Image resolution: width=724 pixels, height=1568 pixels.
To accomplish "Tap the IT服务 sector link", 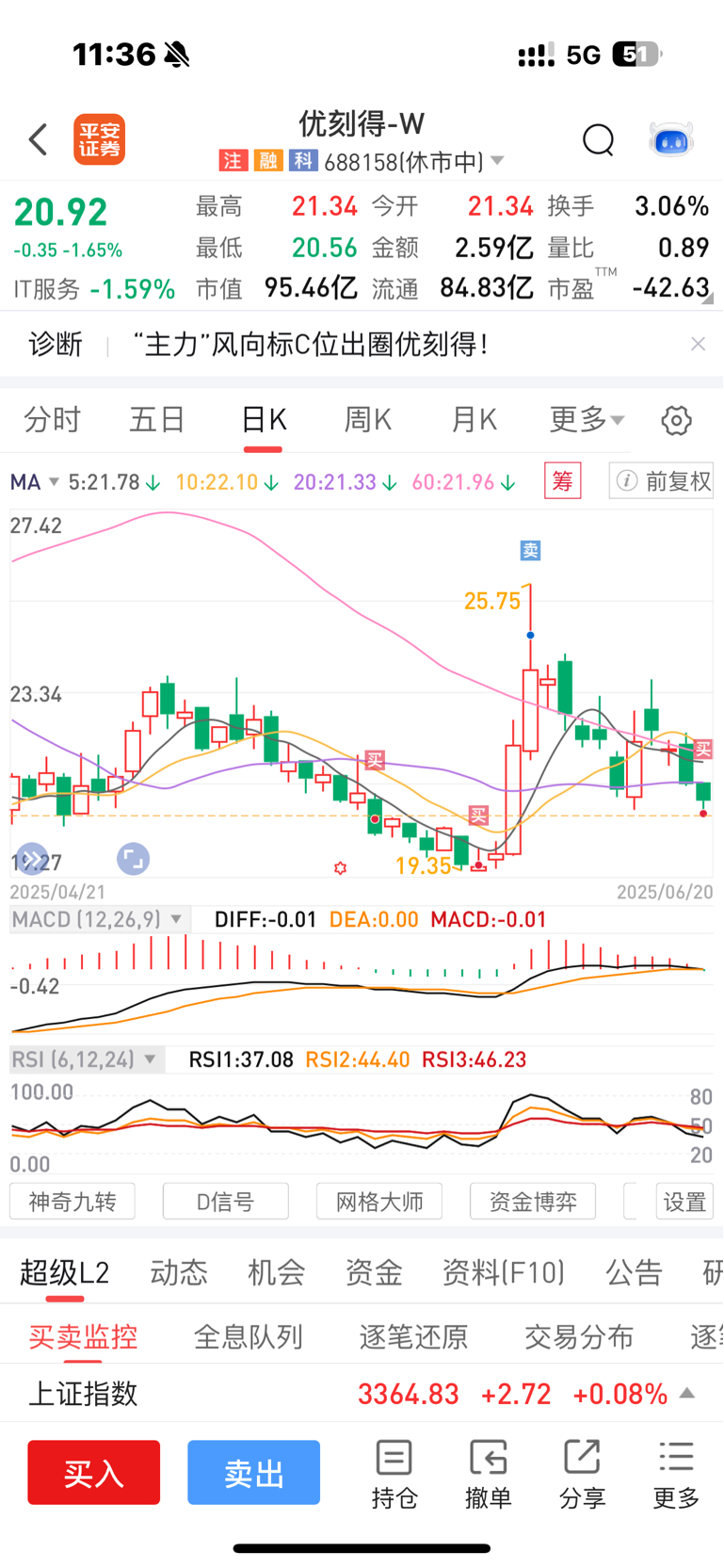I will [x=94, y=288].
